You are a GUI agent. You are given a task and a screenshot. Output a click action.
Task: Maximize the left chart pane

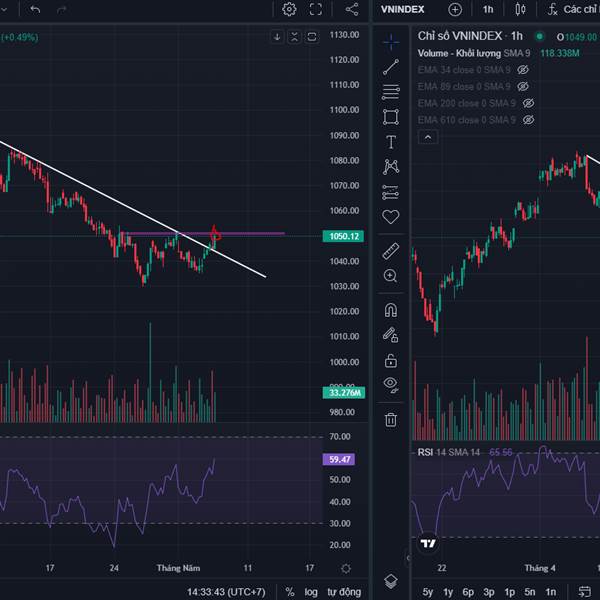pyautogui.click(x=312, y=37)
